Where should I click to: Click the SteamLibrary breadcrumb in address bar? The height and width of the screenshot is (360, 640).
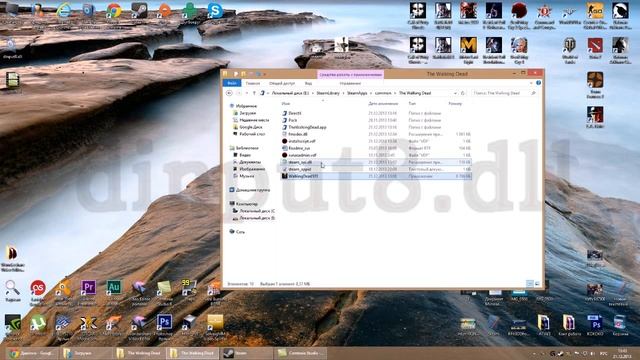328,93
